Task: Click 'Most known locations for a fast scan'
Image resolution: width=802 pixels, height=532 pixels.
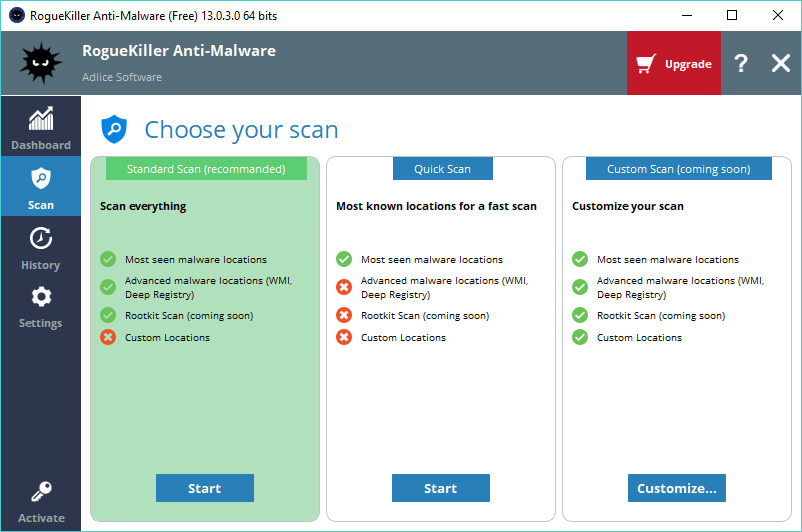Action: click(x=436, y=206)
